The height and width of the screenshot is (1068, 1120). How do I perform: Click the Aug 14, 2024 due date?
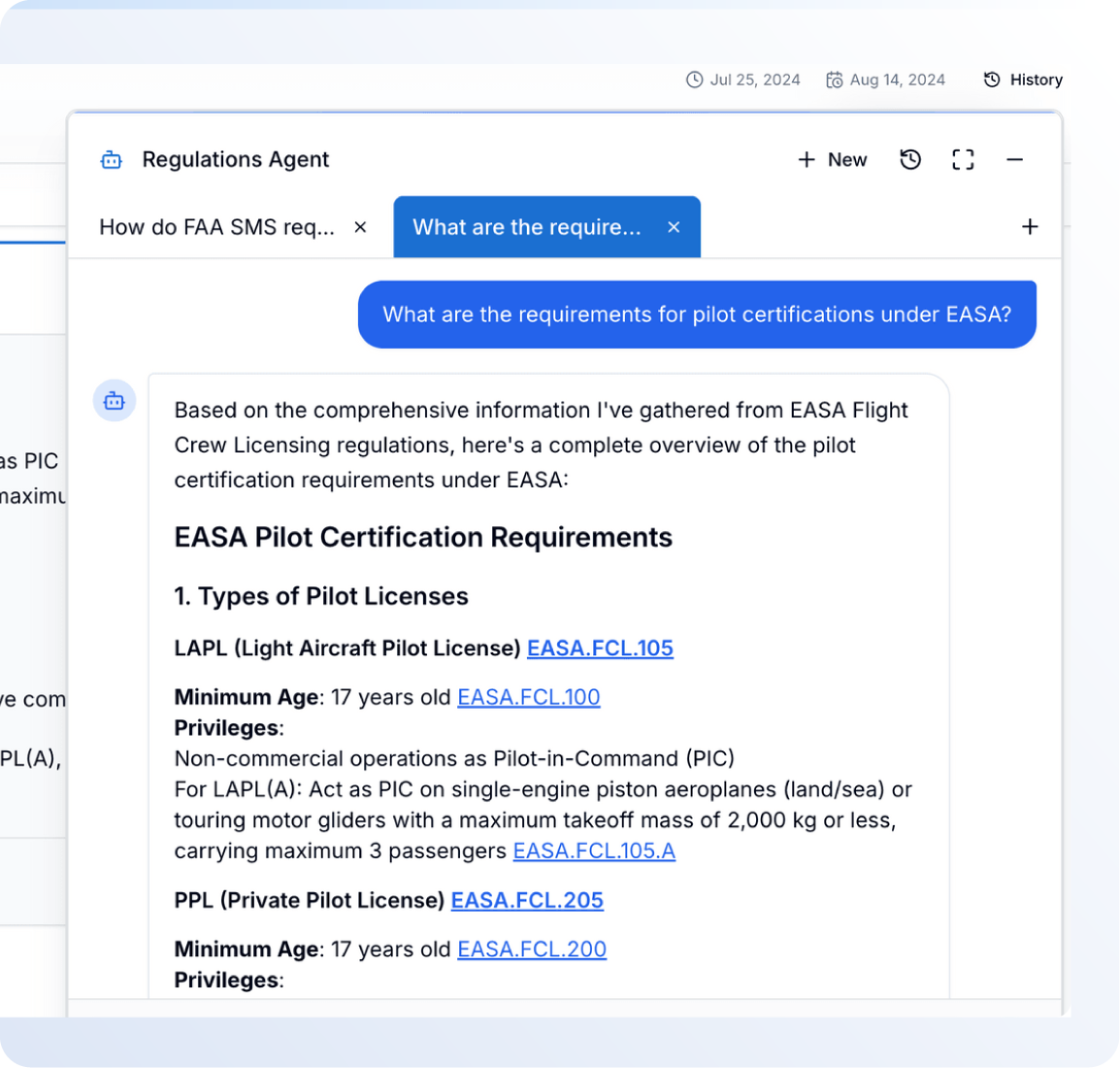(x=885, y=80)
